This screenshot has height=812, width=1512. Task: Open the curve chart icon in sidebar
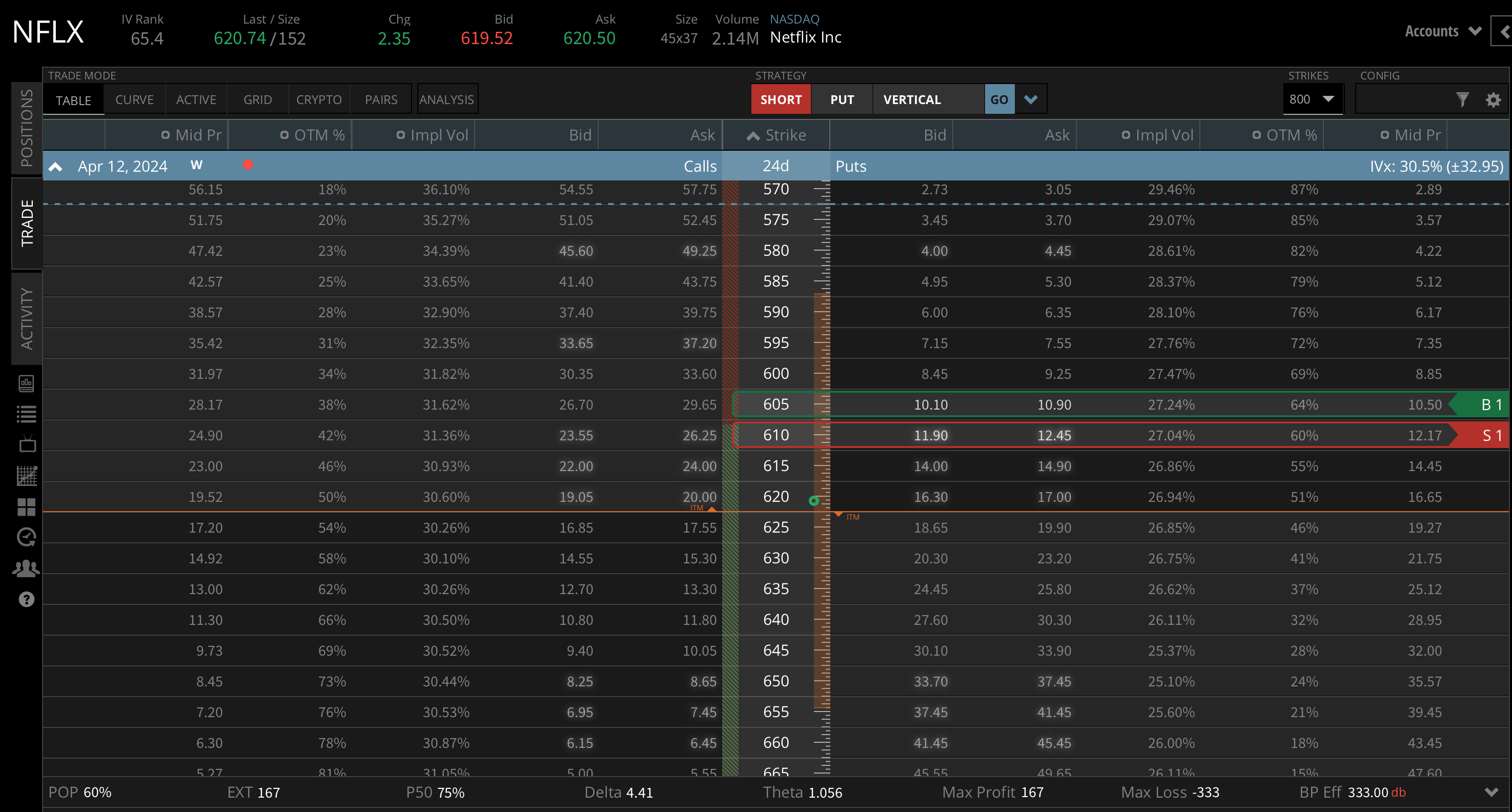coord(27,476)
